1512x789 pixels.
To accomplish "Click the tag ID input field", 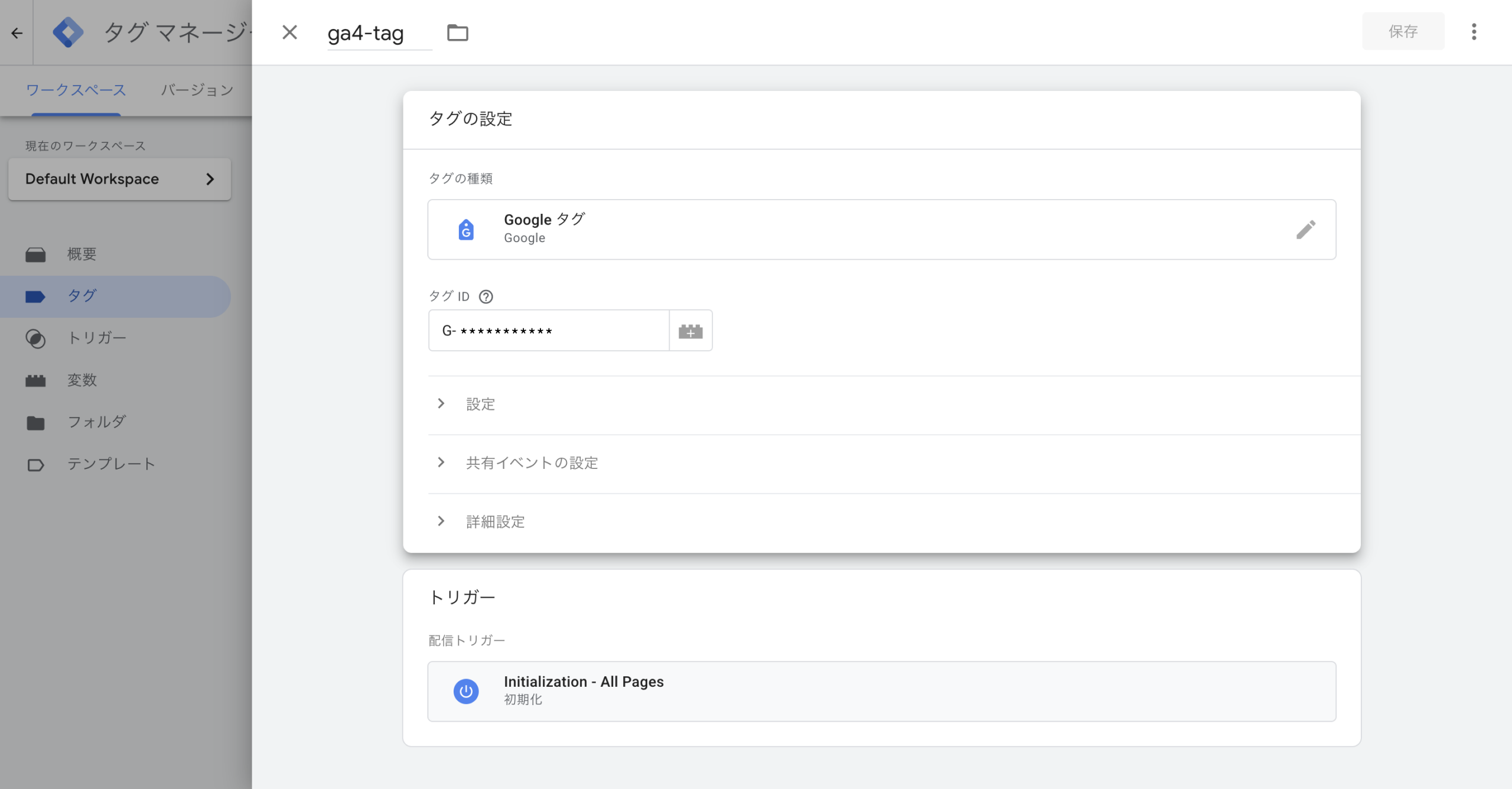I will 549,331.
